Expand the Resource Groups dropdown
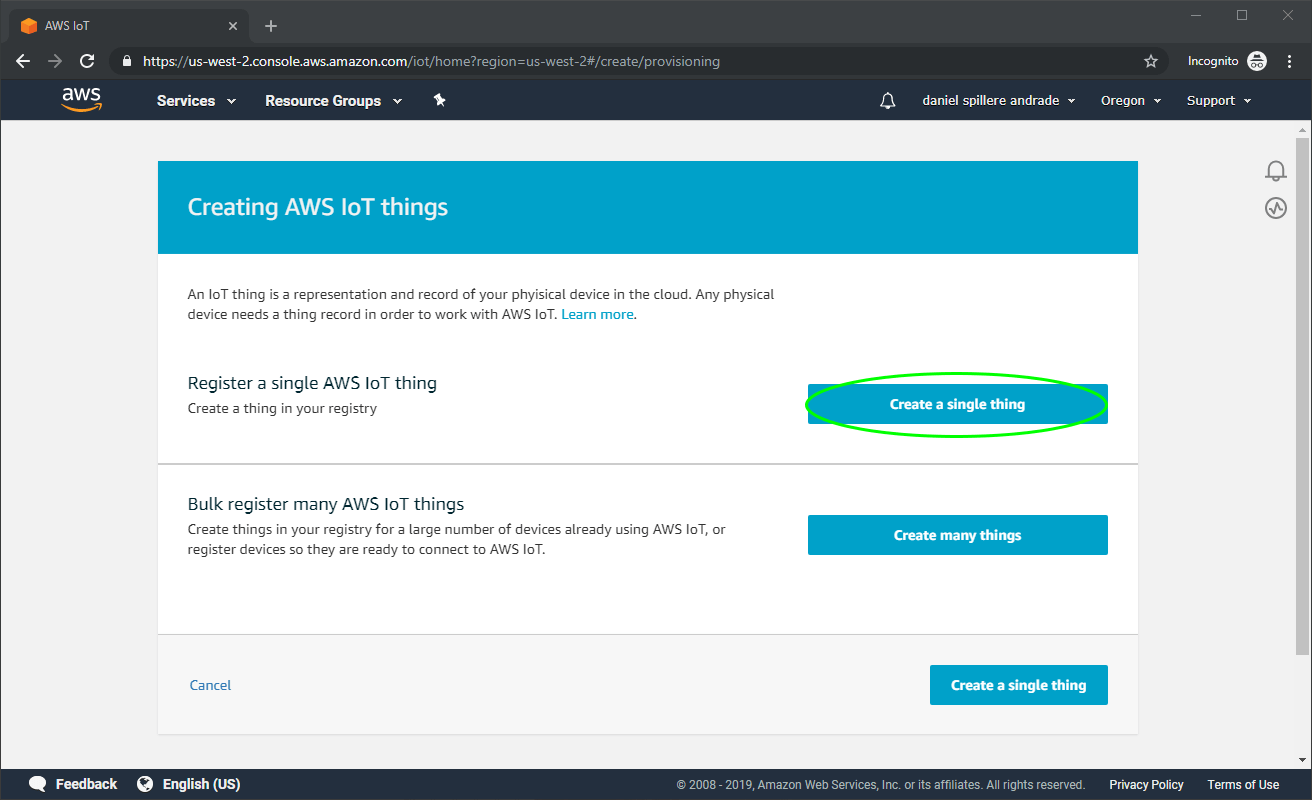The image size is (1312, 800). [333, 101]
